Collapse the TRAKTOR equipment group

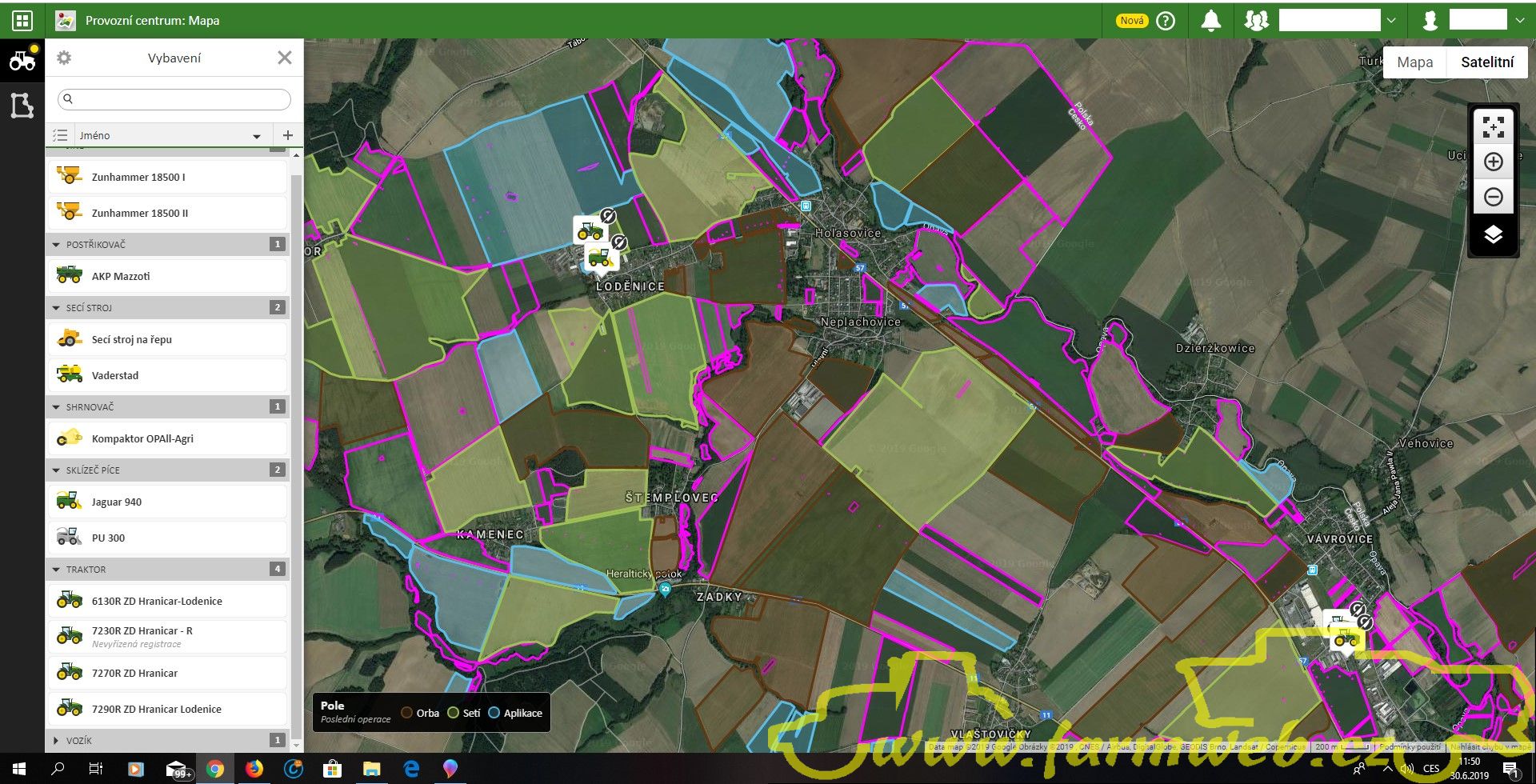56,570
